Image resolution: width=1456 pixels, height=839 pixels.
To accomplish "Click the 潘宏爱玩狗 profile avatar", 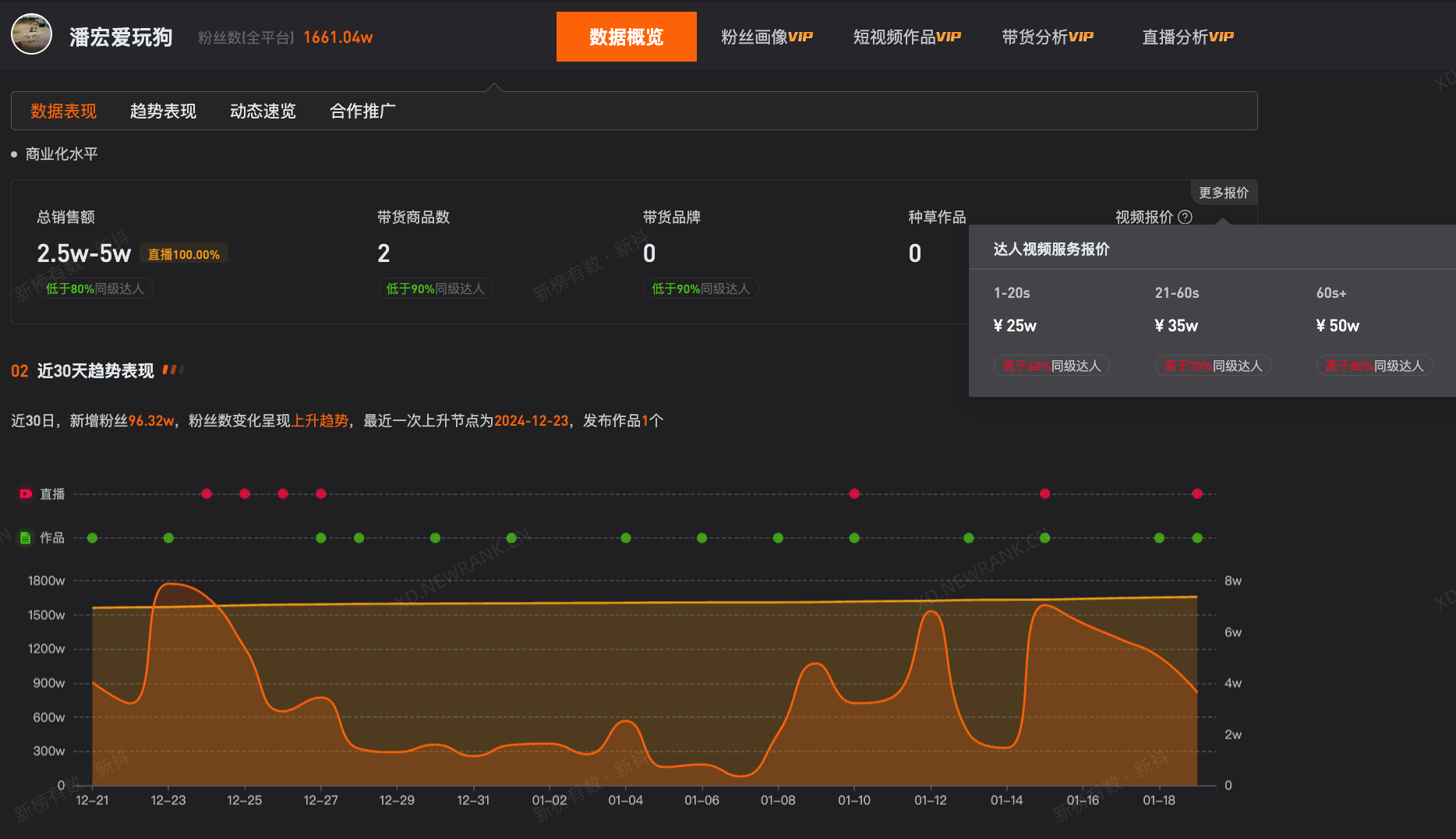I will (x=31, y=35).
